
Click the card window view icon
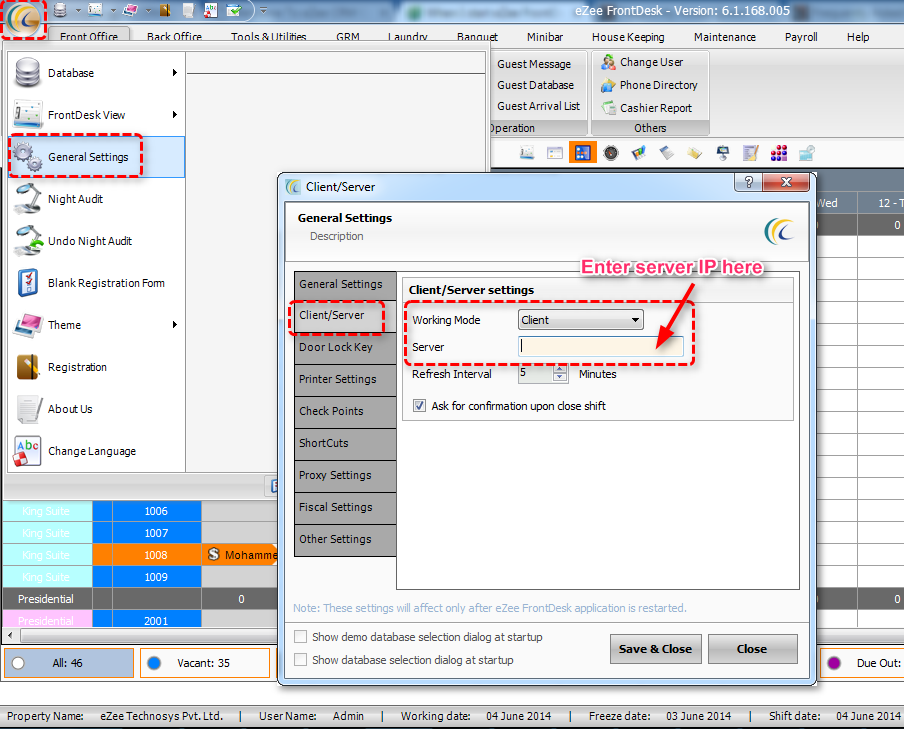(x=555, y=153)
